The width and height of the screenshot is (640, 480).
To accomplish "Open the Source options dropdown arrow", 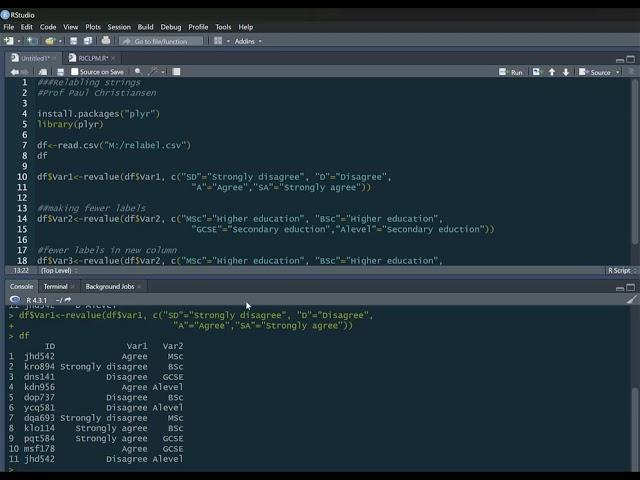I will click(618, 73).
